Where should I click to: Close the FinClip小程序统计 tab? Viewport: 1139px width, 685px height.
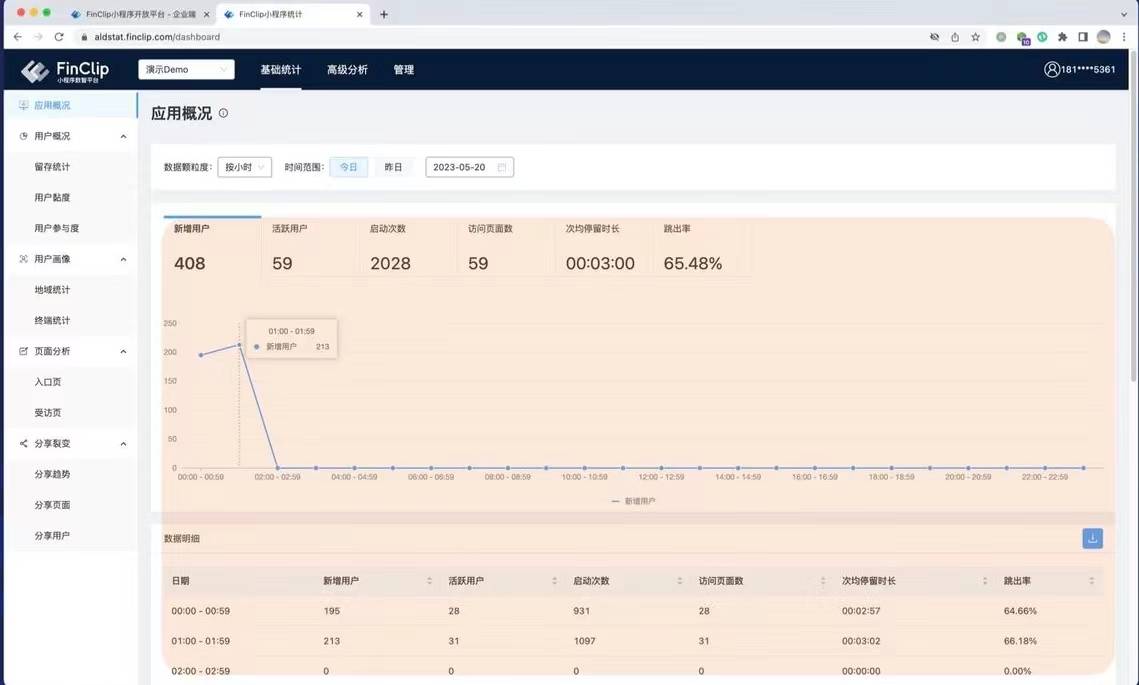tap(360, 15)
